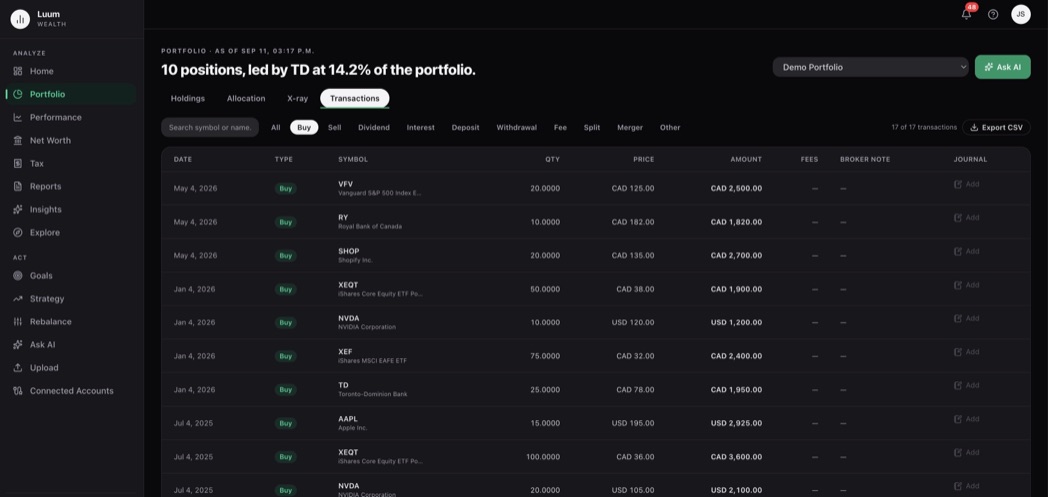Filter transactions by Deposit
Viewport: 1048px width, 497px height.
[465, 128]
